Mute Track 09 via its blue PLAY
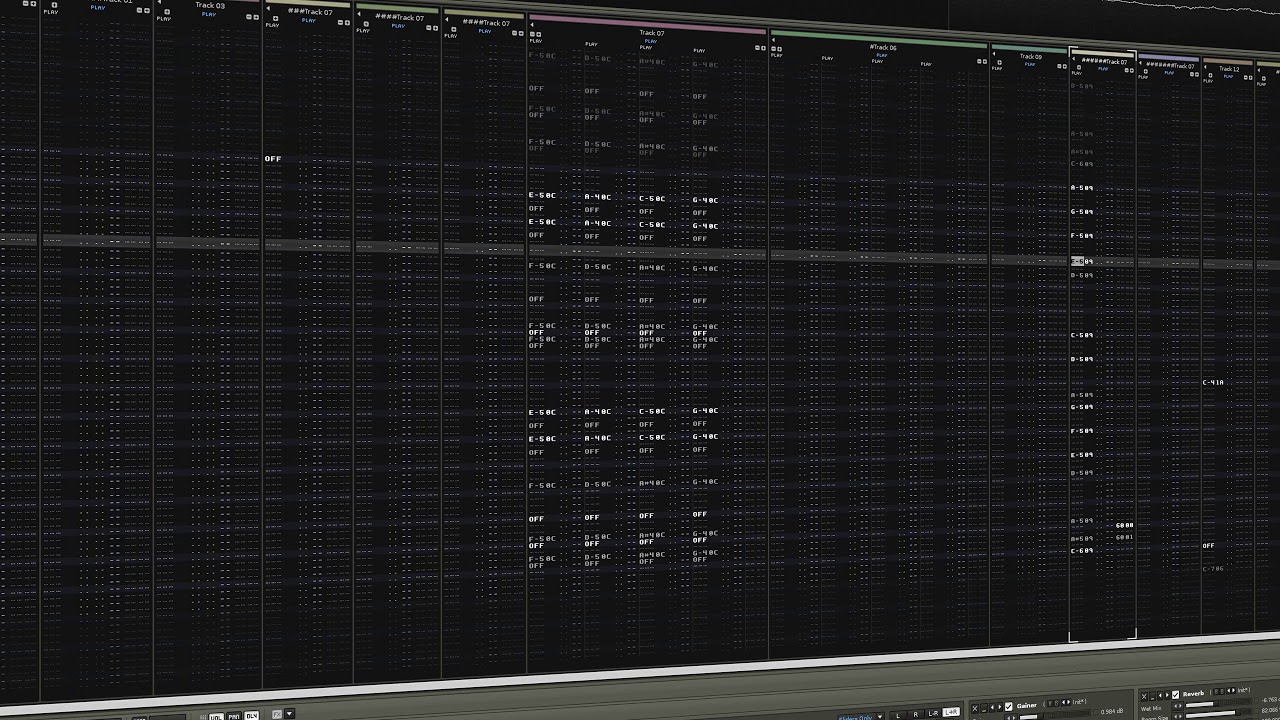 coord(1030,64)
